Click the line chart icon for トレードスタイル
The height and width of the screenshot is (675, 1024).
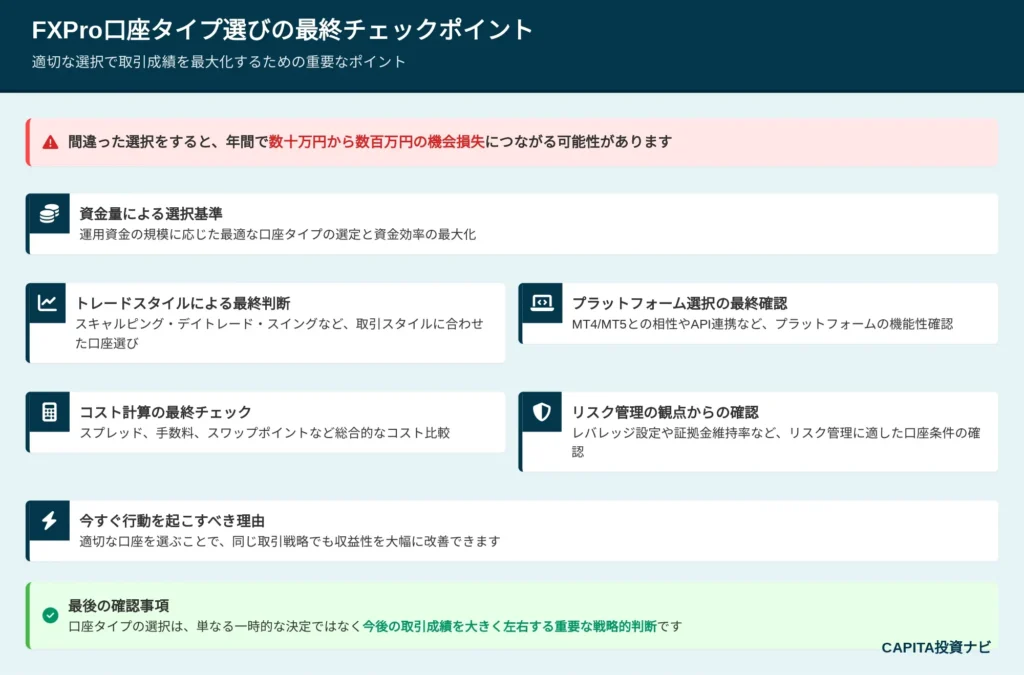[x=47, y=302]
